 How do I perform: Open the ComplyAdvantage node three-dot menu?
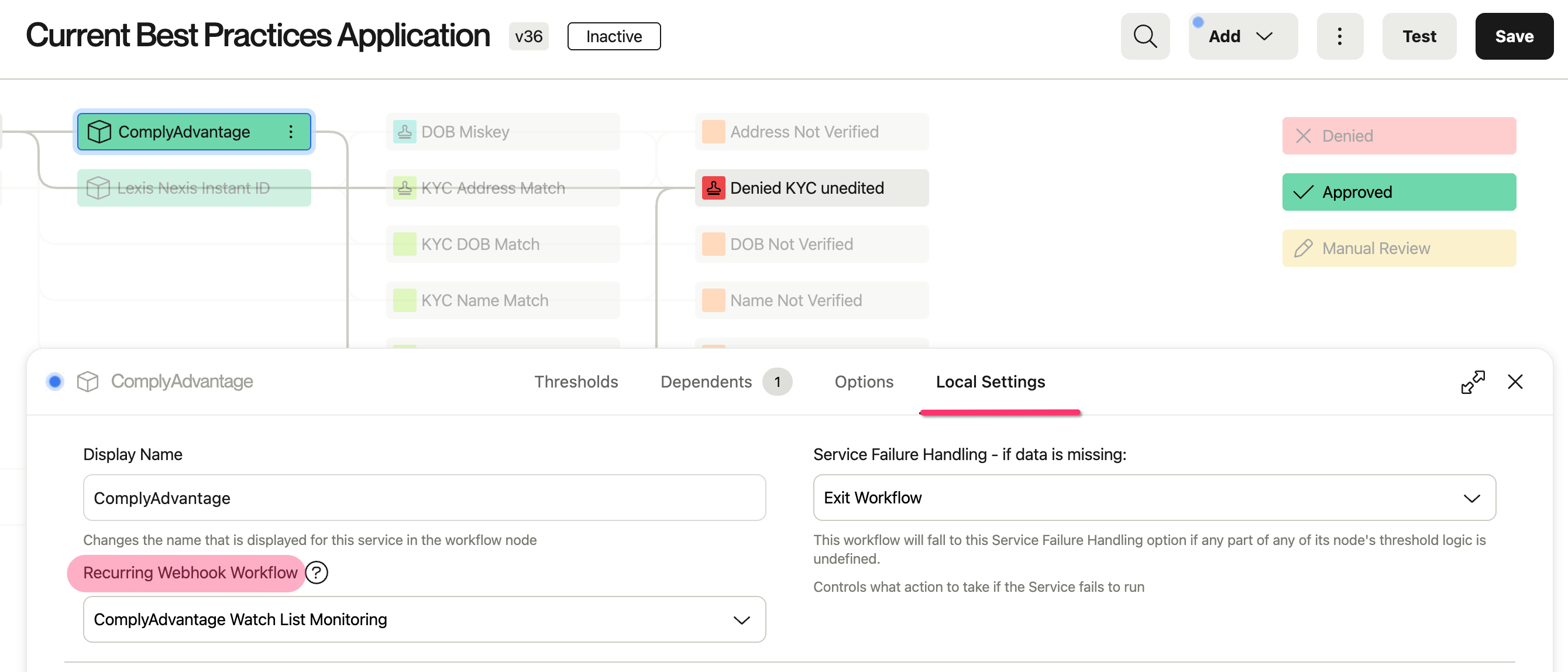291,132
